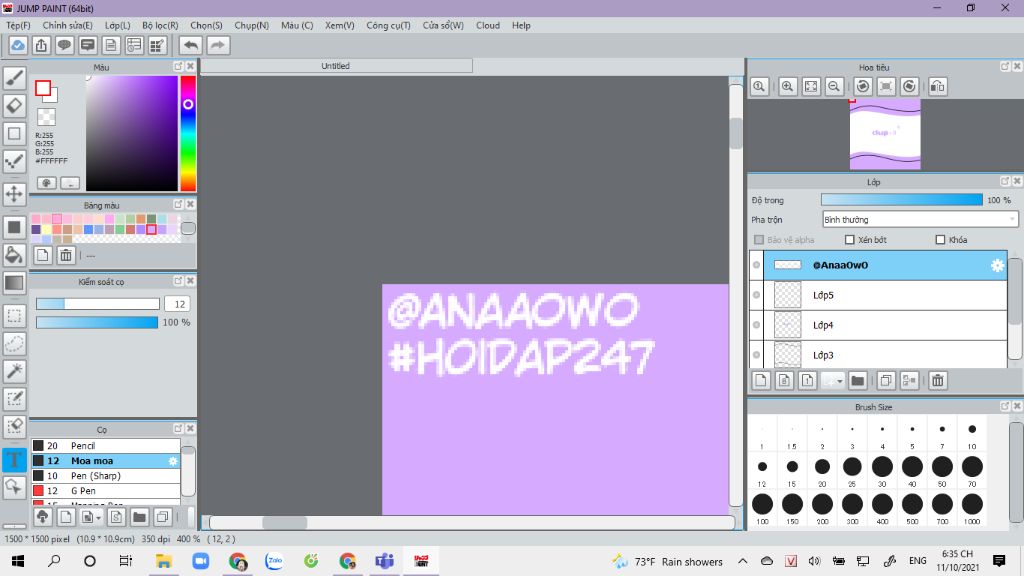The image size is (1024, 576).
Task: Select the Brush tool in left toolbar
Action: (x=14, y=78)
